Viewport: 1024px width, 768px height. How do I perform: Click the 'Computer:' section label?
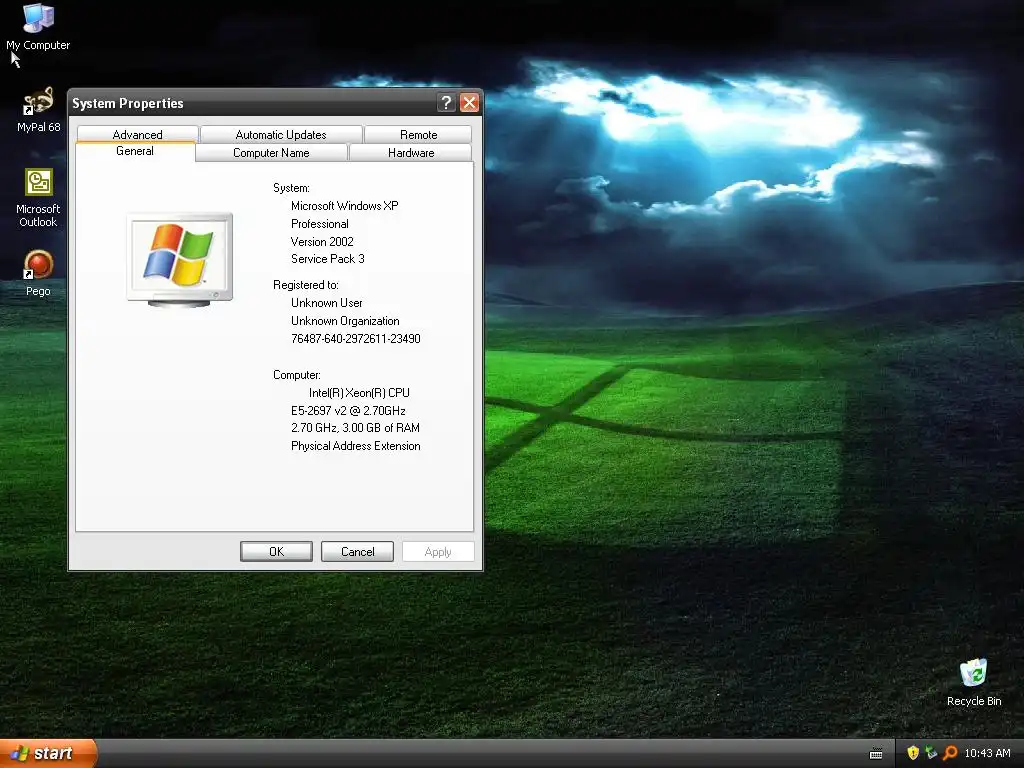[x=296, y=375]
